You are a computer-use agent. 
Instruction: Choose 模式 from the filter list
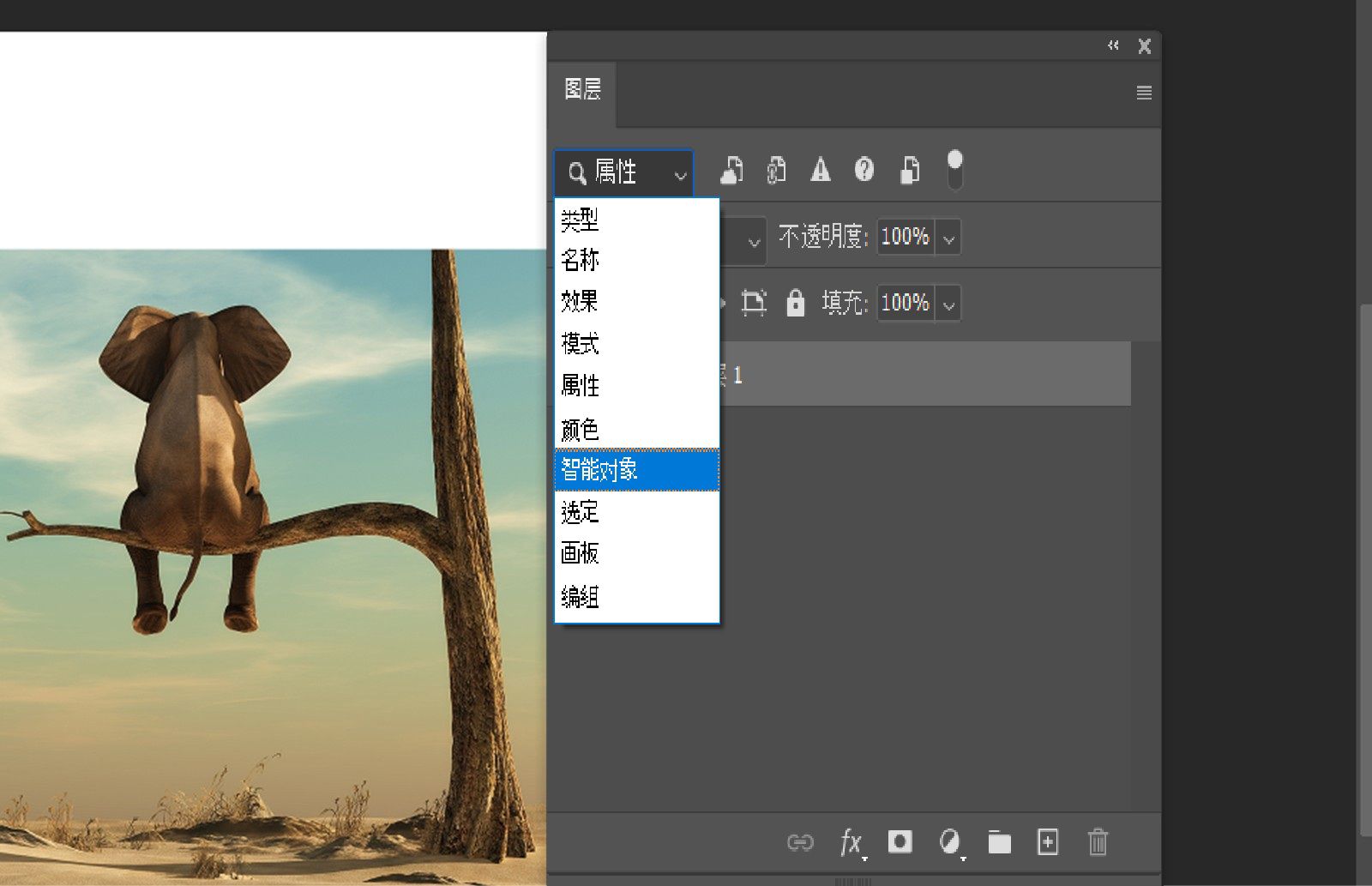click(x=636, y=344)
